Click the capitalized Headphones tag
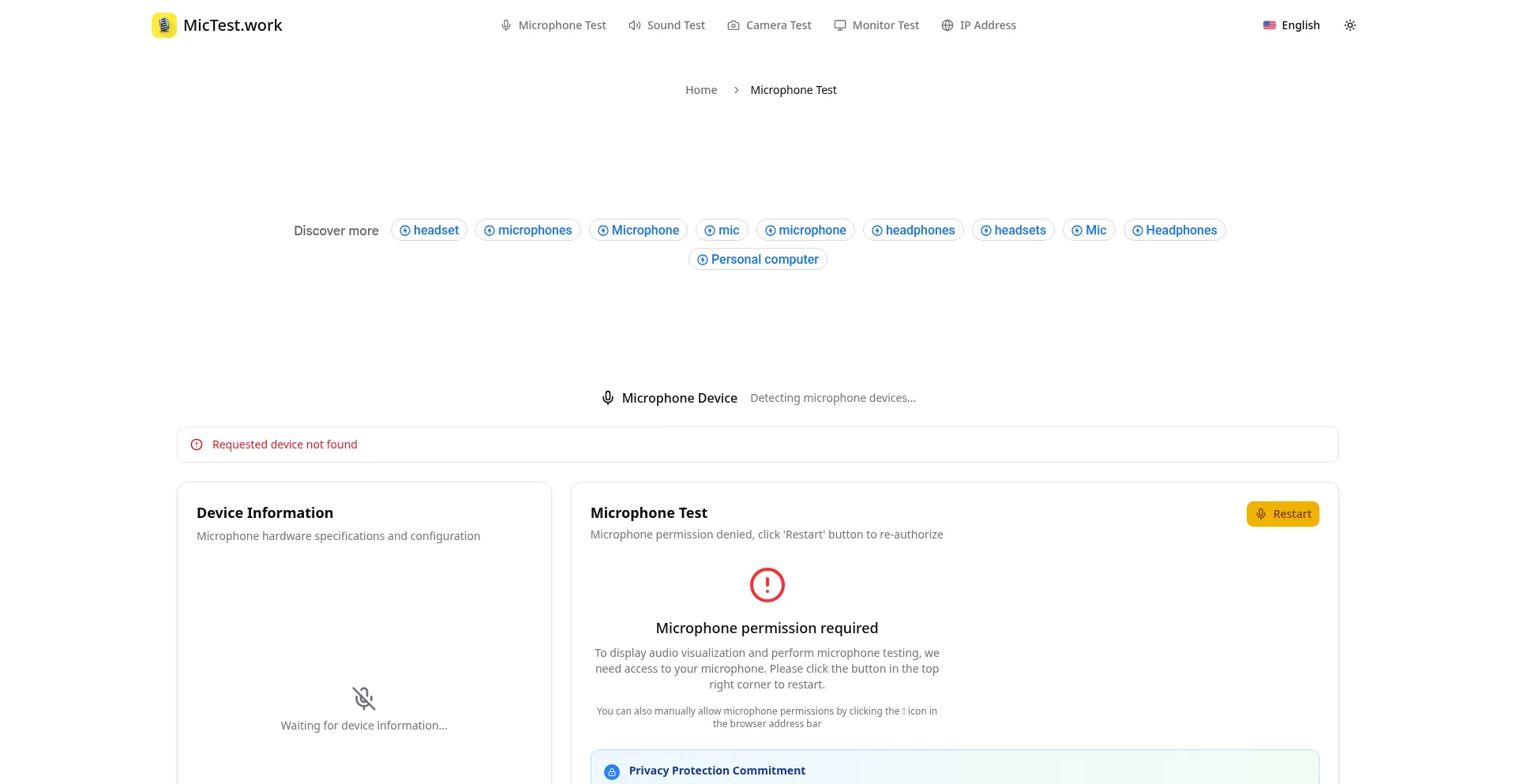Image resolution: width=1516 pixels, height=784 pixels. click(1174, 230)
